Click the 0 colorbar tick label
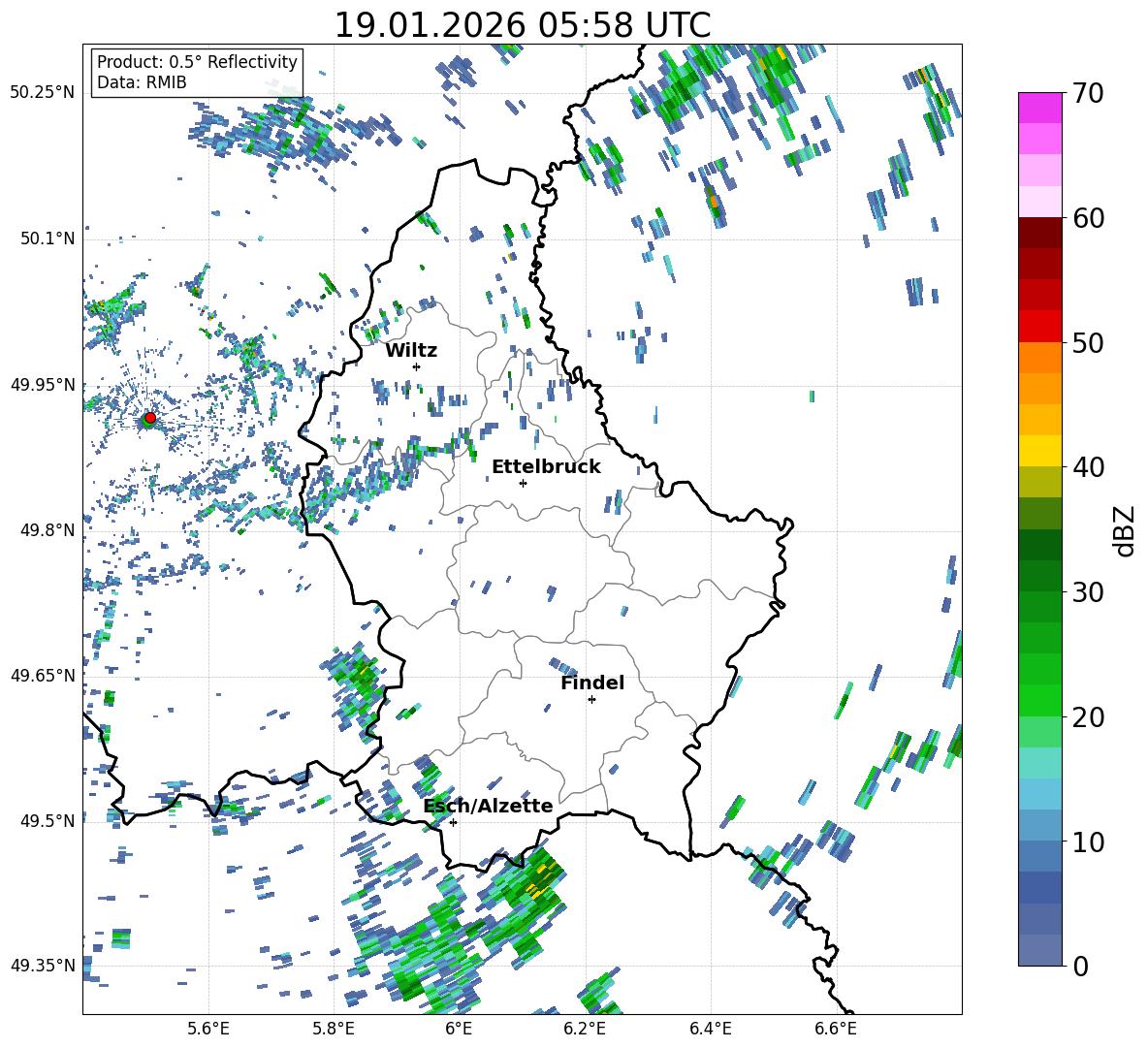The image size is (1148, 1048). tap(1080, 966)
